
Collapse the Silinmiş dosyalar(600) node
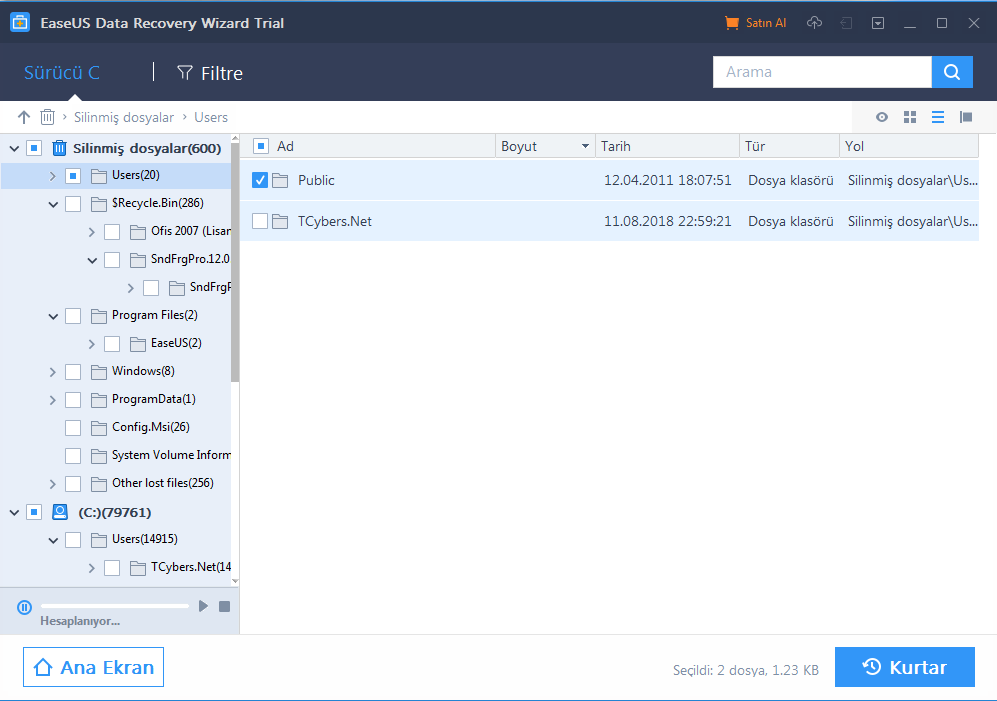[14, 147]
